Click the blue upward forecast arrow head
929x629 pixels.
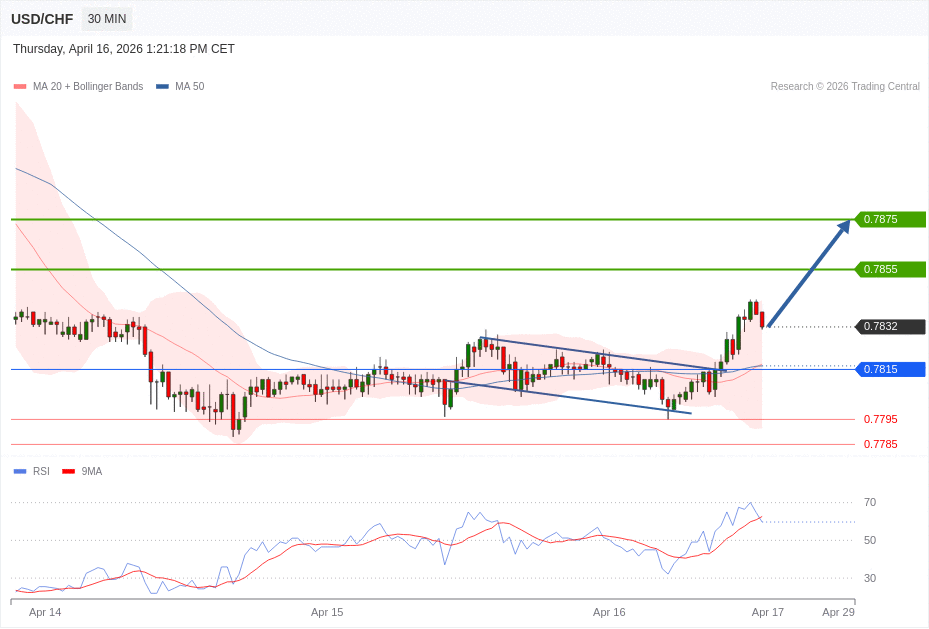[843, 227]
